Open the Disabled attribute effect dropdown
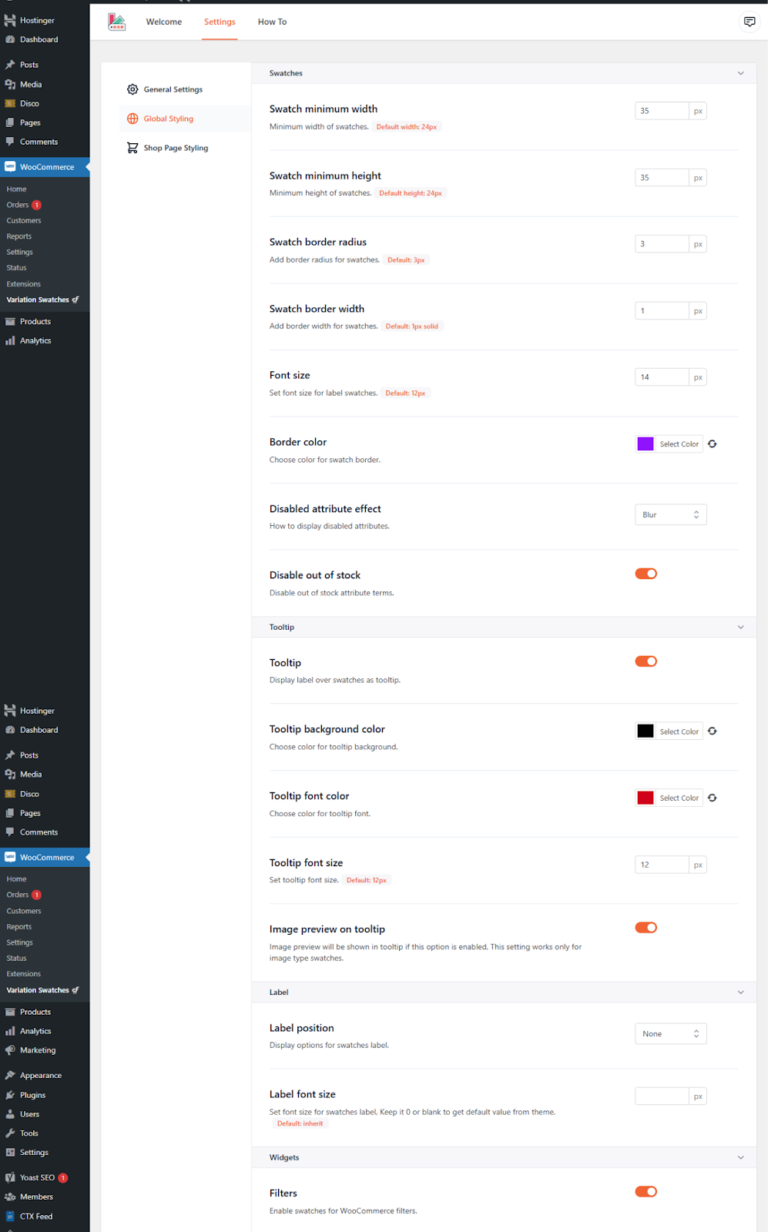 pos(670,514)
